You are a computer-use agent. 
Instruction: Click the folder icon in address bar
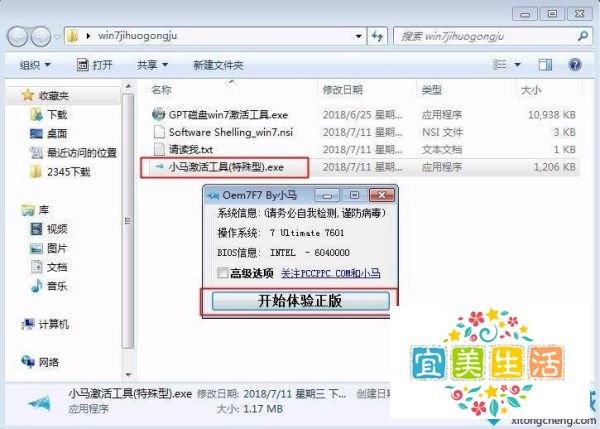73,36
